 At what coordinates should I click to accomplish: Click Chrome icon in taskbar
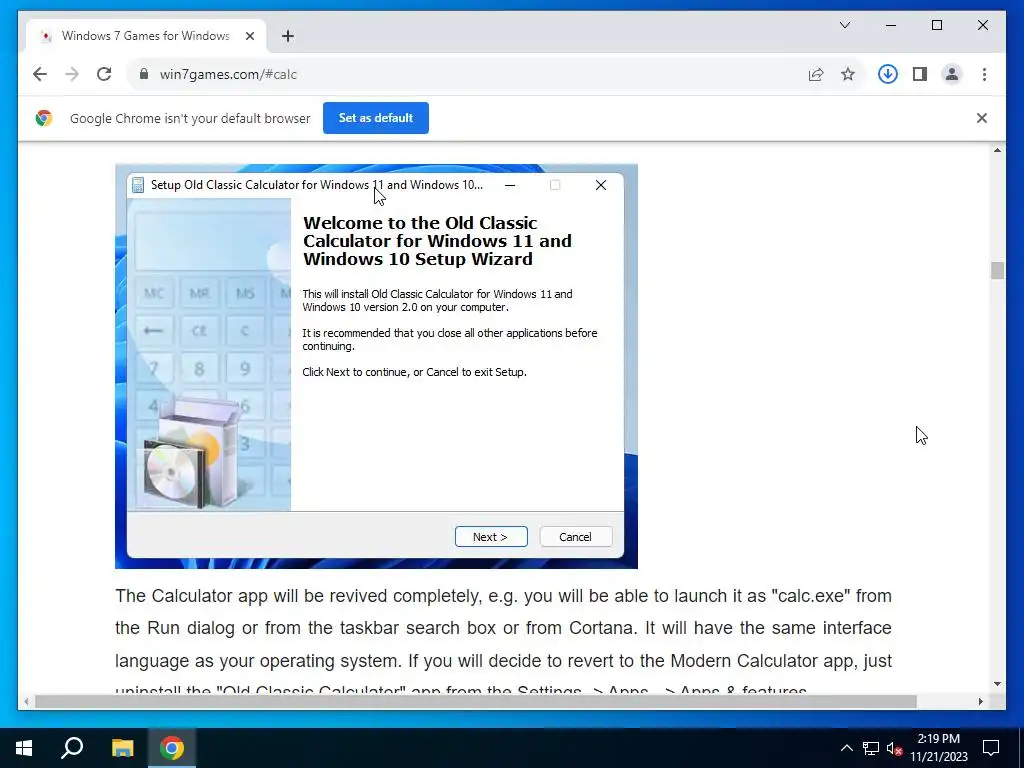pos(172,748)
